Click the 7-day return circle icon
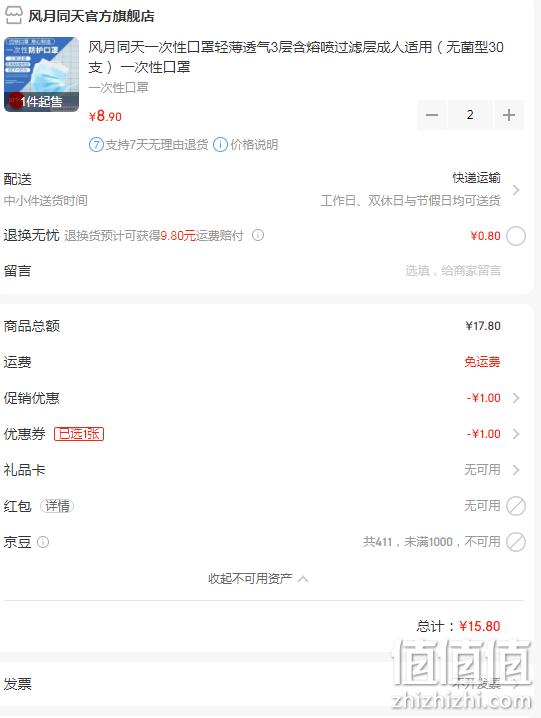The height and width of the screenshot is (718, 541). click(96, 145)
